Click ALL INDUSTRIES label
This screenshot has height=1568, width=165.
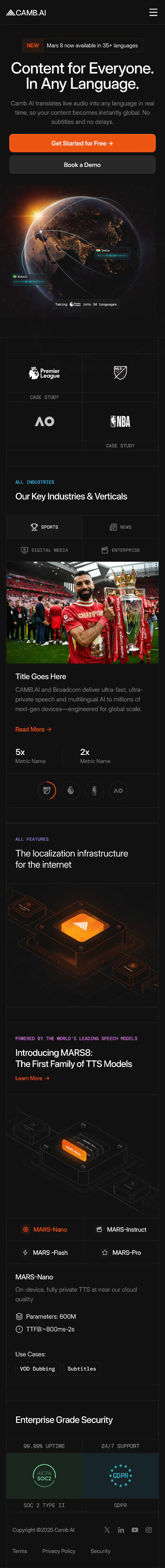pyautogui.click(x=35, y=482)
